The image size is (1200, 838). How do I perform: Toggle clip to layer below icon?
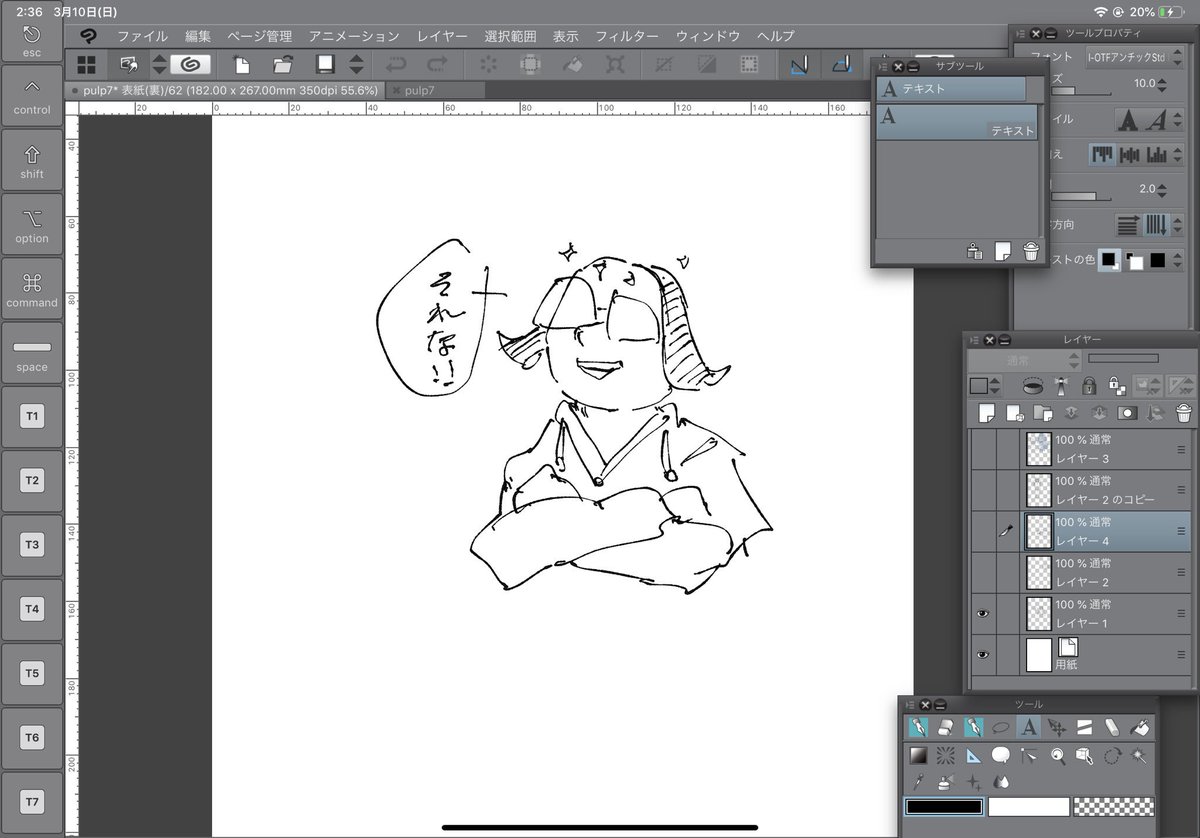[1033, 384]
